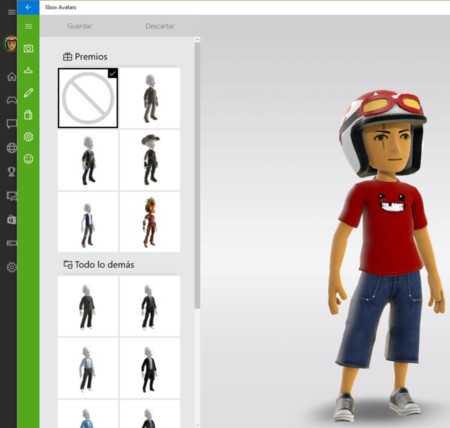Click the Descartar button
Viewport: 450px width, 428px height.
point(160,26)
